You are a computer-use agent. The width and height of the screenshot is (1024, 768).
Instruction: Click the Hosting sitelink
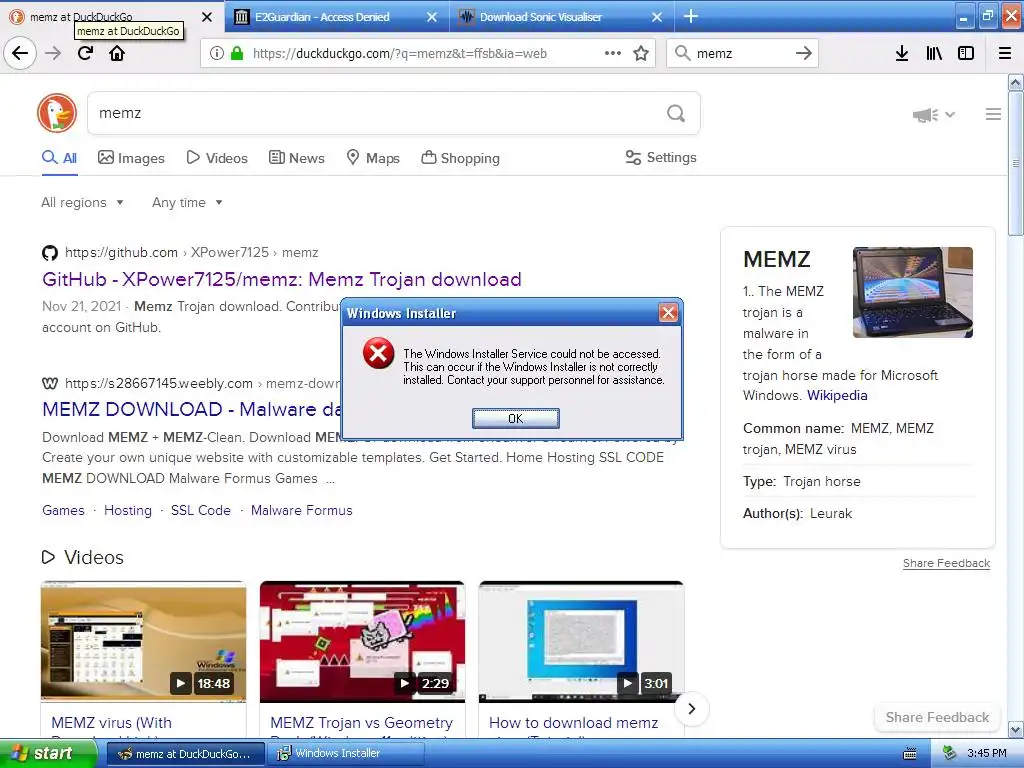pos(128,510)
